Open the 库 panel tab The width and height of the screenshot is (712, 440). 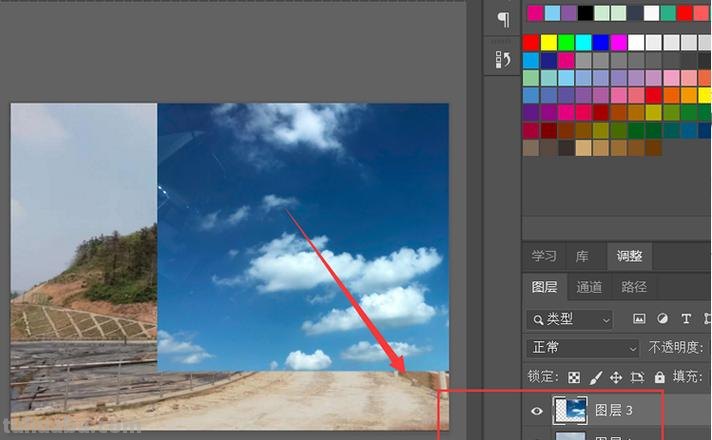[583, 256]
